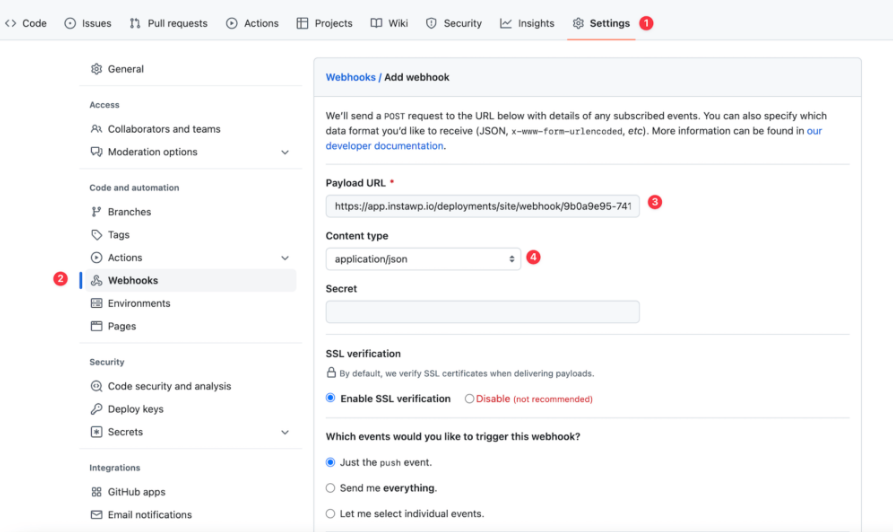Open the Content type application/json dropdown

[x=423, y=259]
